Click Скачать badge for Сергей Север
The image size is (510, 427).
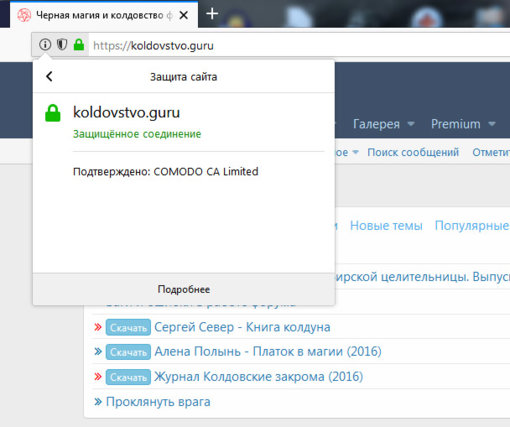(x=128, y=327)
